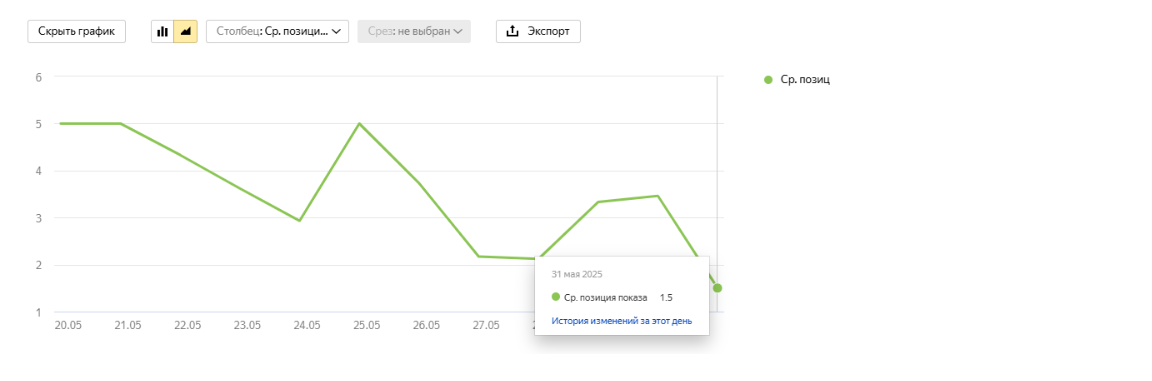
Task: Click the y-axis label 1
Action: (x=38, y=312)
